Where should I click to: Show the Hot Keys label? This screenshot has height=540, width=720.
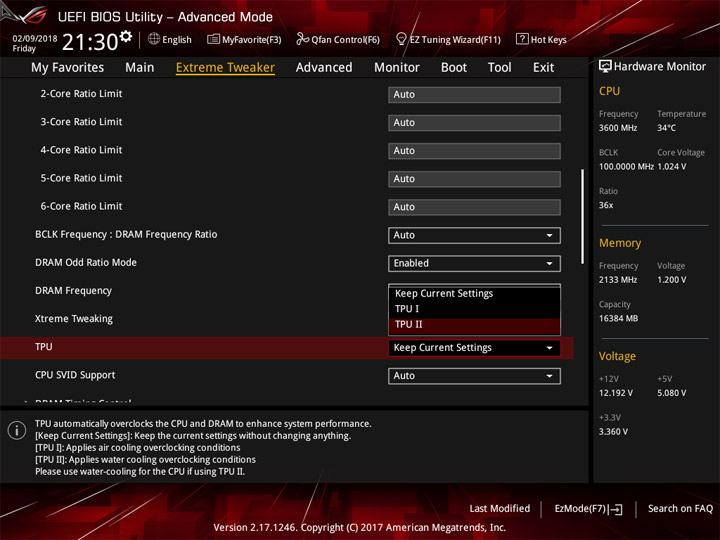coord(548,39)
